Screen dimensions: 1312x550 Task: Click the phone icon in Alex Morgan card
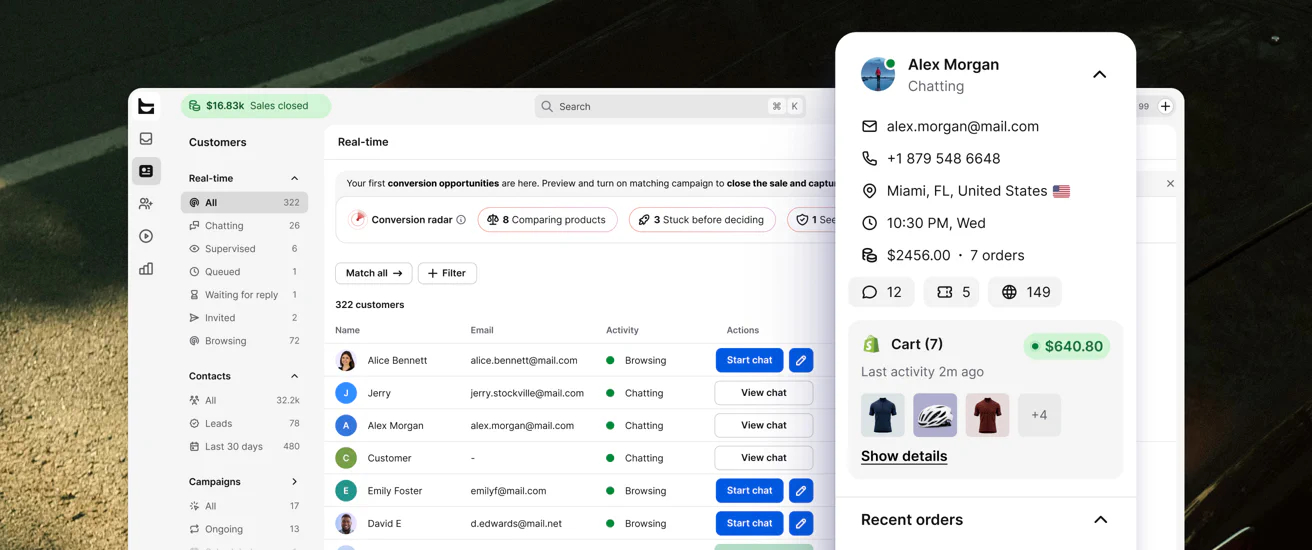[x=869, y=158]
